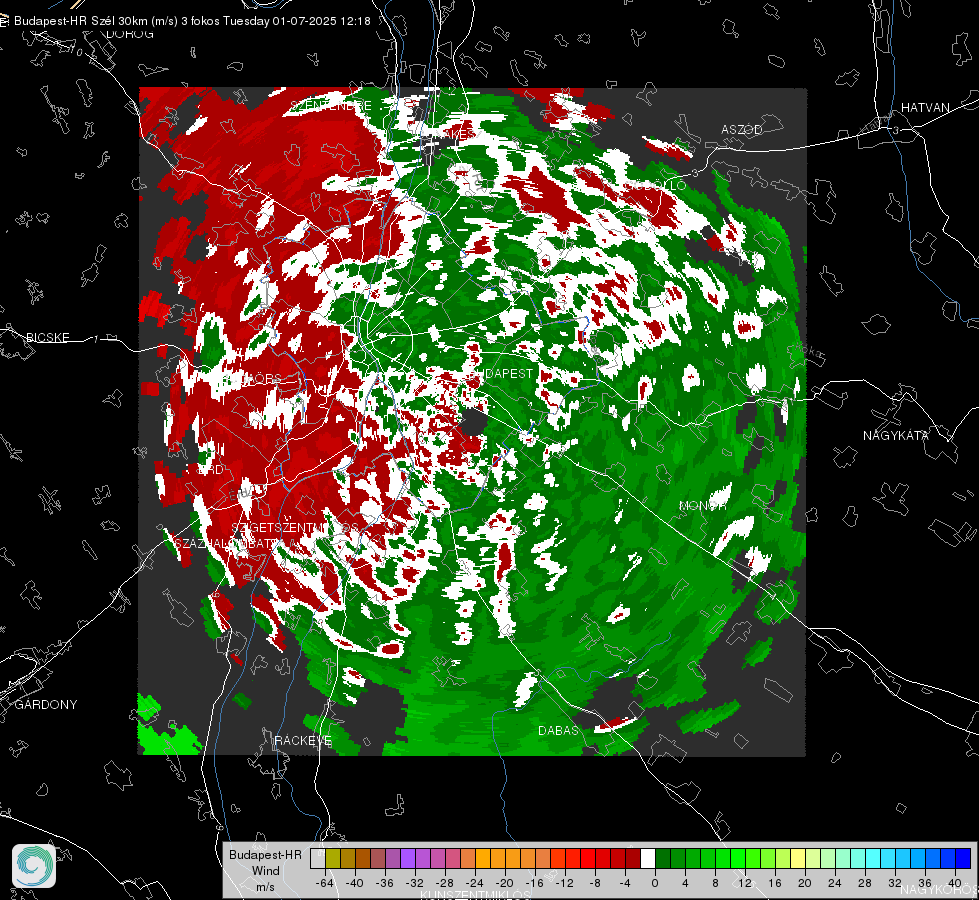Click the '-64' legend value
The height and width of the screenshot is (900, 979).
(325, 883)
